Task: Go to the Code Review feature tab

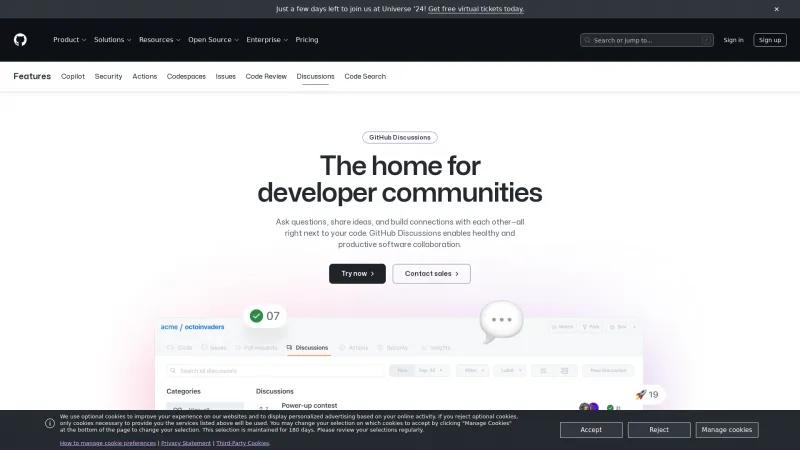Action: tap(266, 77)
